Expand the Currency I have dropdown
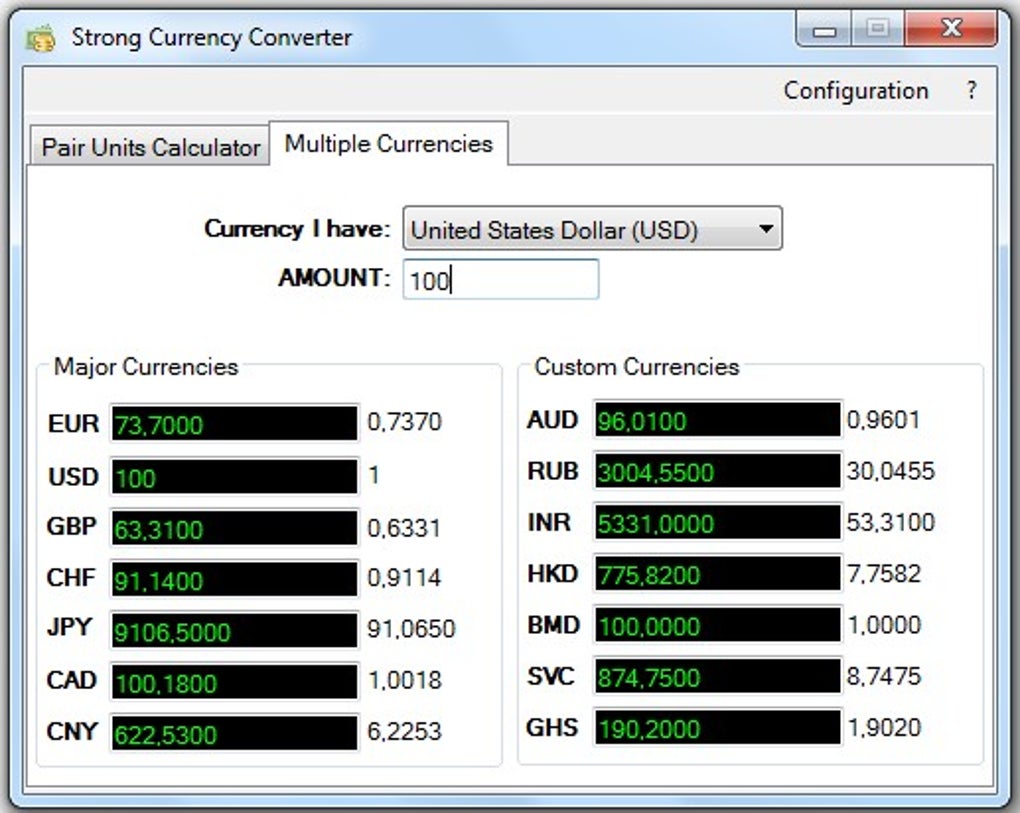The image size is (1020, 813). [x=592, y=229]
